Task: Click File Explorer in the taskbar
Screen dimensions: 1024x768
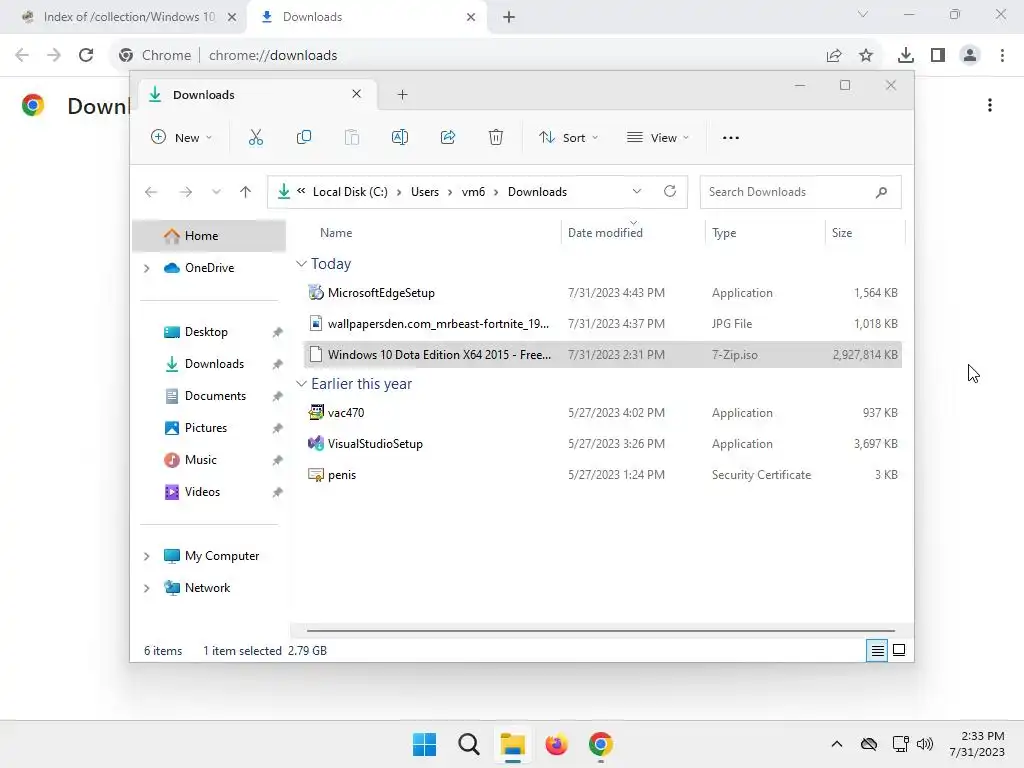Action: coord(513,744)
